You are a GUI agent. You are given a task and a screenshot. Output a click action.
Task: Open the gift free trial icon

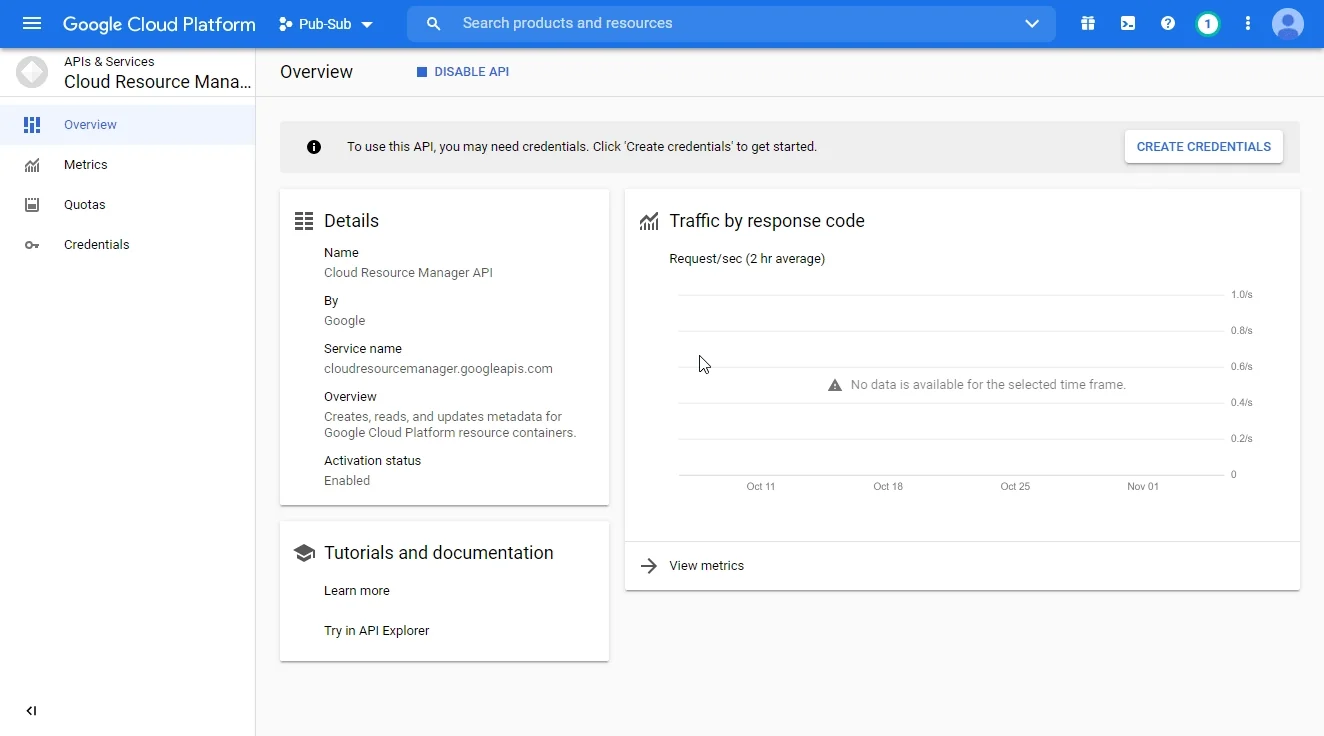click(1088, 23)
